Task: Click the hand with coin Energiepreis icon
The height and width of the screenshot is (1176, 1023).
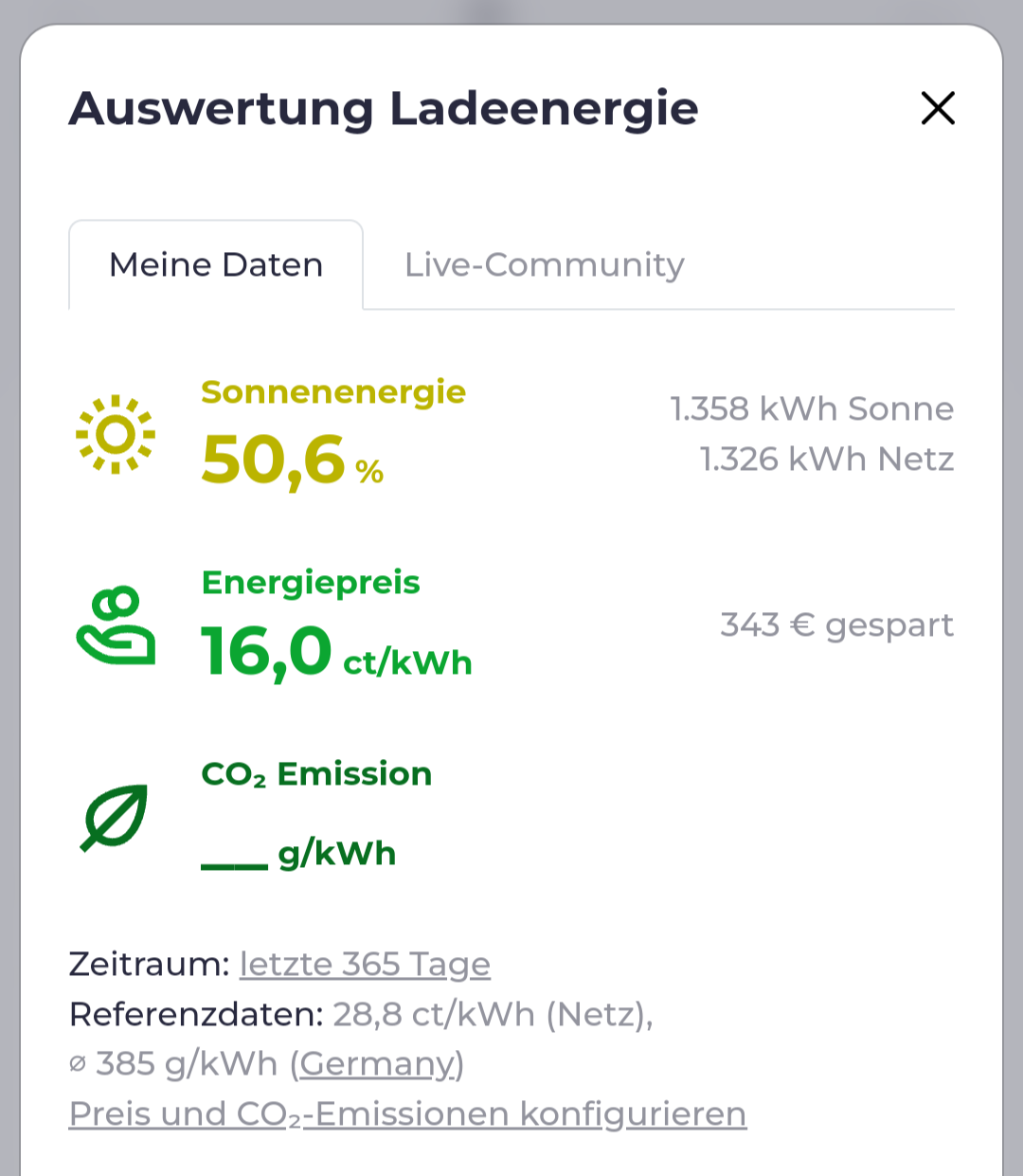Action: [x=116, y=625]
